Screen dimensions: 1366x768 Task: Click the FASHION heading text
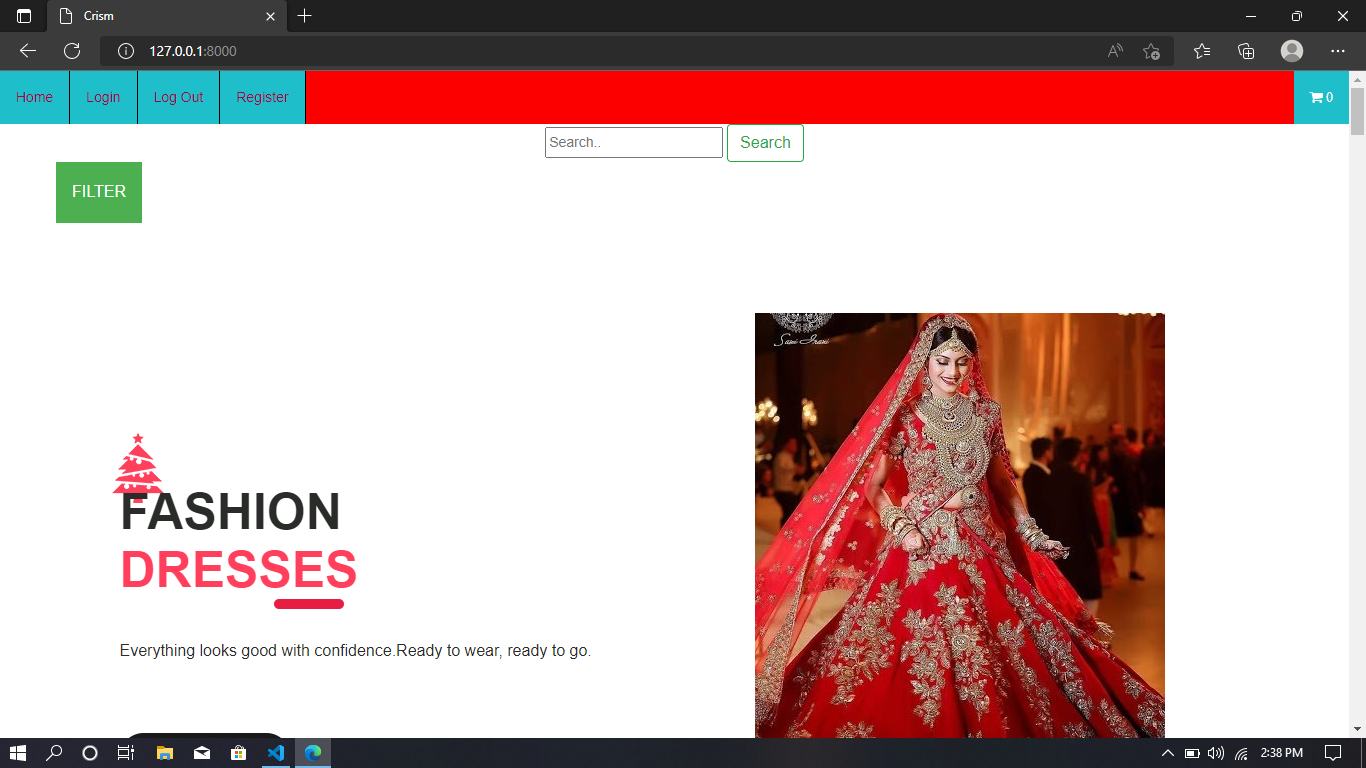pos(230,511)
